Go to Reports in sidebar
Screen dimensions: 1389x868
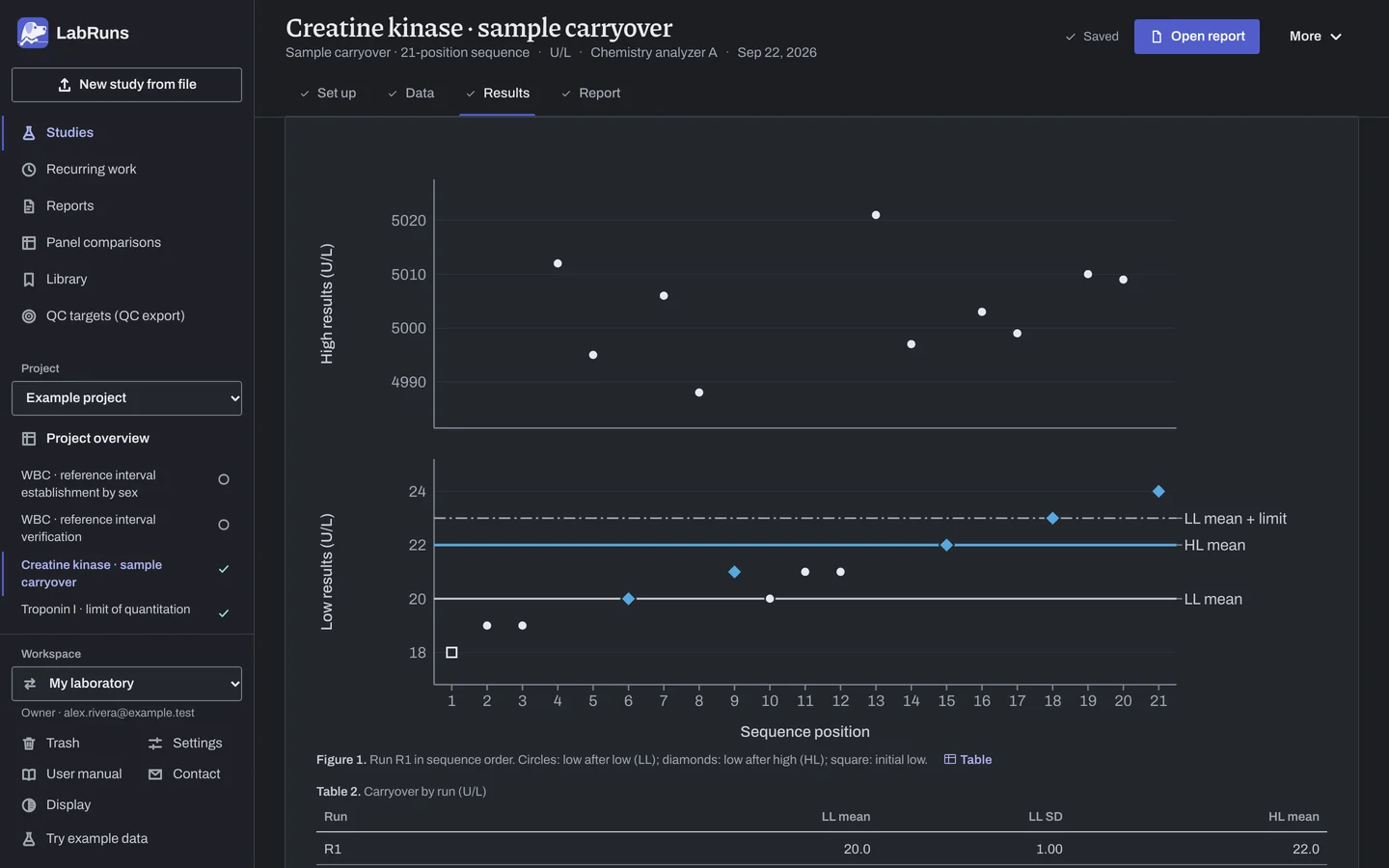click(x=127, y=206)
